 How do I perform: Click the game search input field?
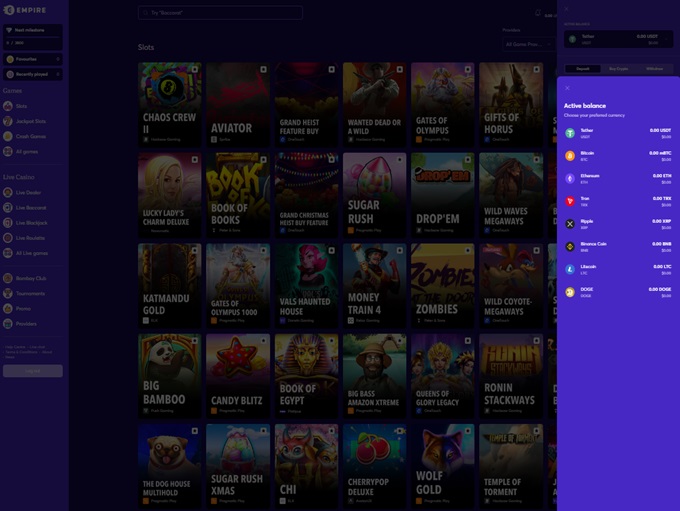coord(220,13)
